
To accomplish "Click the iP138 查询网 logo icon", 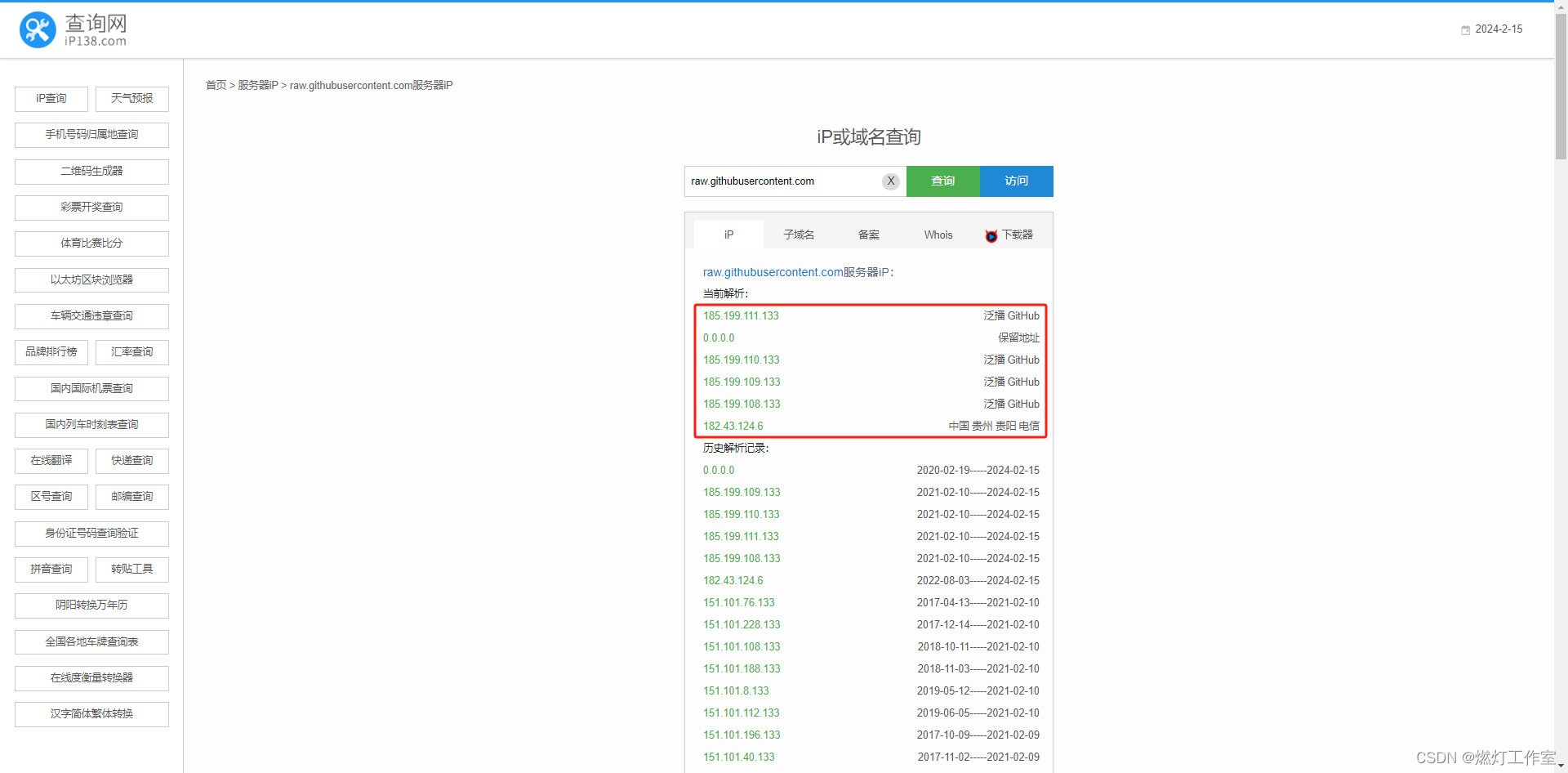I will [38, 30].
